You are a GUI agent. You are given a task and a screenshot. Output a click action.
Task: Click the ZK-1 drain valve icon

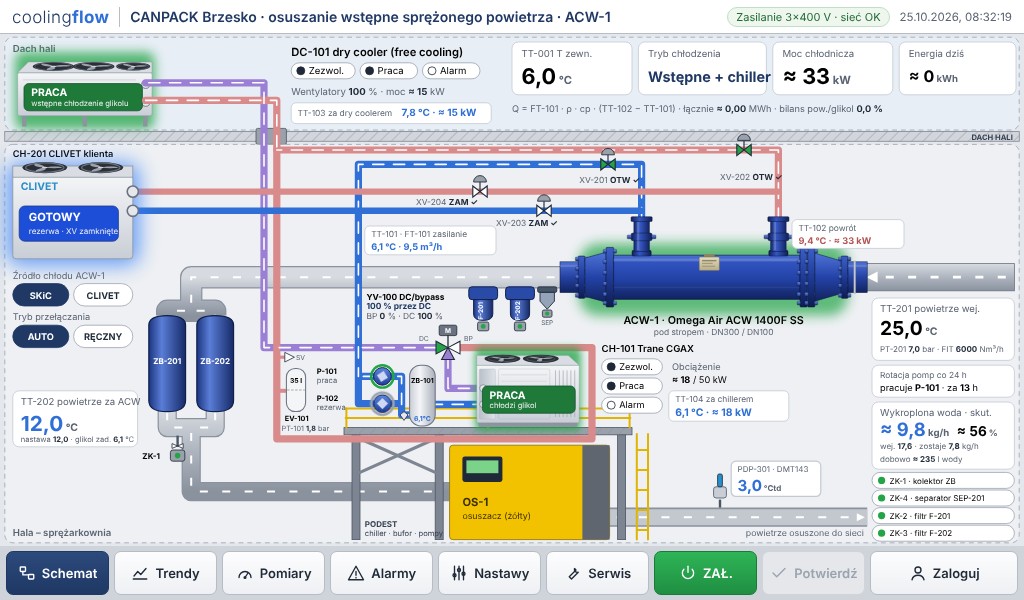pyautogui.click(x=177, y=452)
